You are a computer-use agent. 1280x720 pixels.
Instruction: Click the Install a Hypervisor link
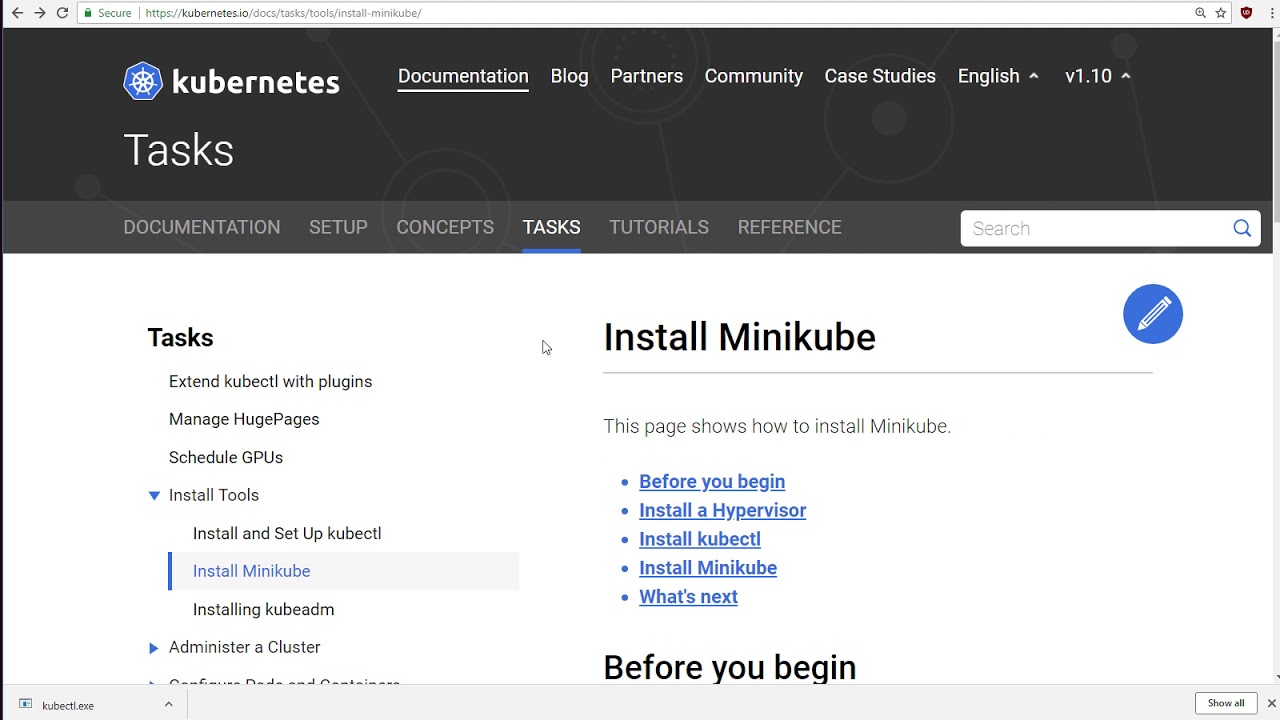722,510
